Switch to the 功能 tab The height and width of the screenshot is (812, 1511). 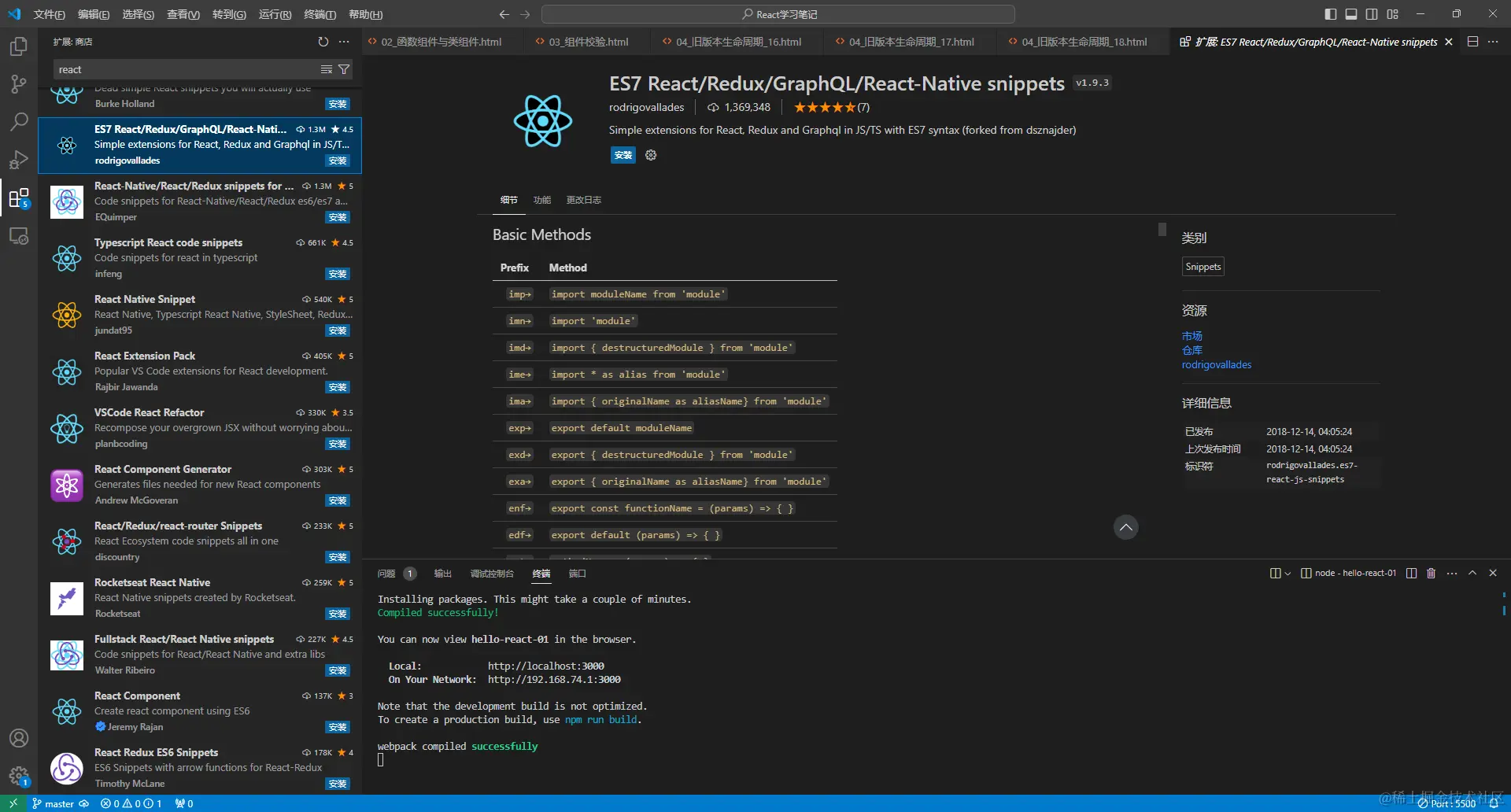click(x=542, y=200)
